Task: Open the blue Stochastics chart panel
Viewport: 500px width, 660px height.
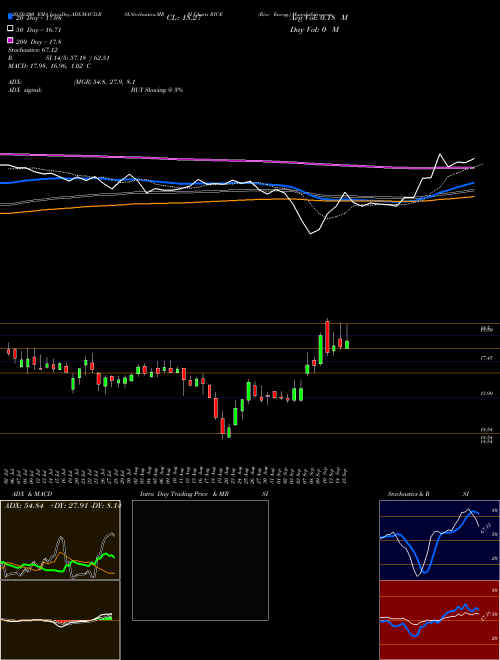Action: click(439, 540)
